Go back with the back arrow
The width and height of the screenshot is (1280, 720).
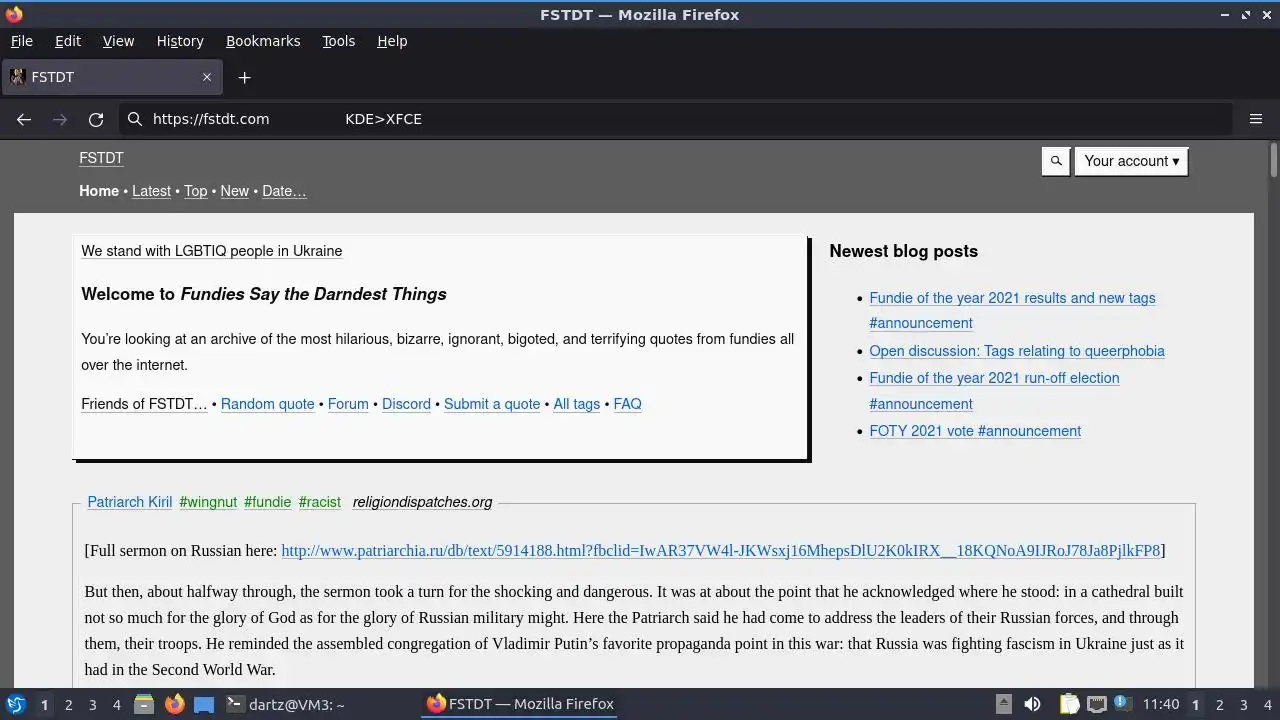pyautogui.click(x=24, y=119)
